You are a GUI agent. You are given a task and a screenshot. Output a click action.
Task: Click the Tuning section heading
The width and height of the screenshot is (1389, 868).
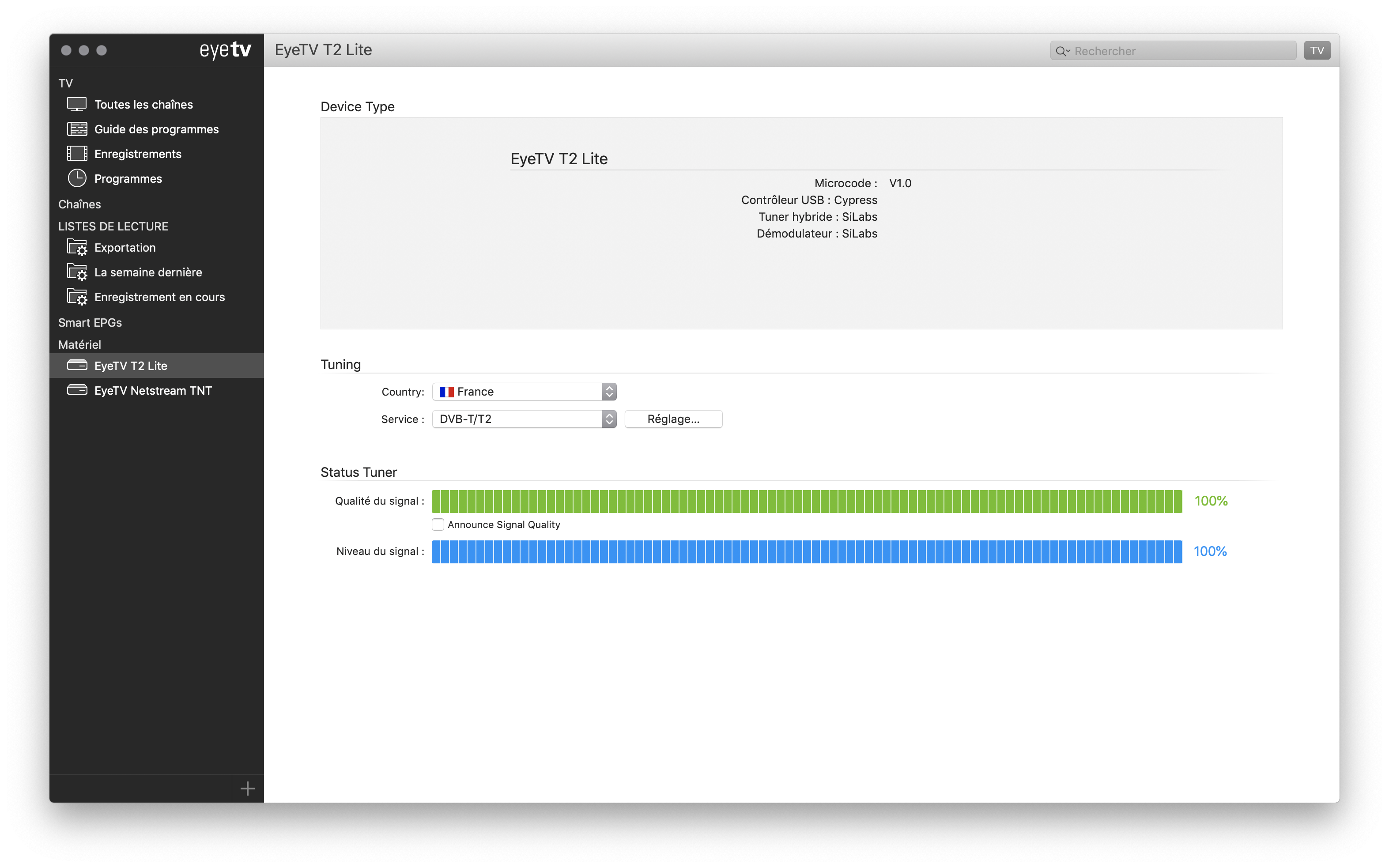(x=340, y=365)
